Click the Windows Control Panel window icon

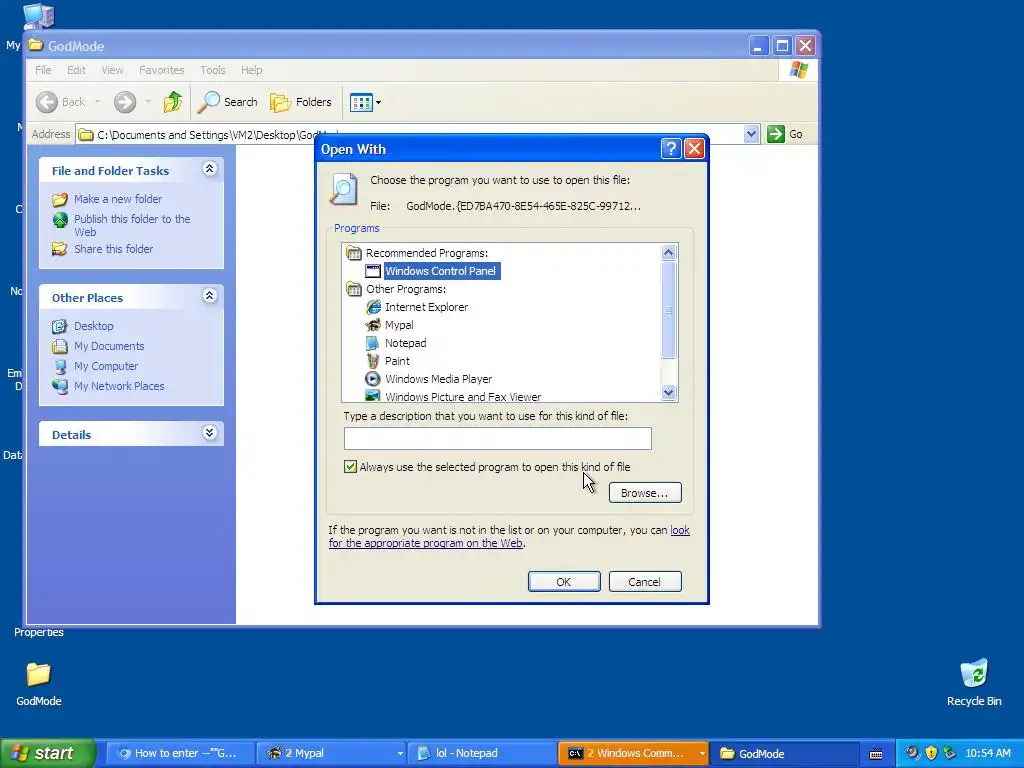point(373,271)
